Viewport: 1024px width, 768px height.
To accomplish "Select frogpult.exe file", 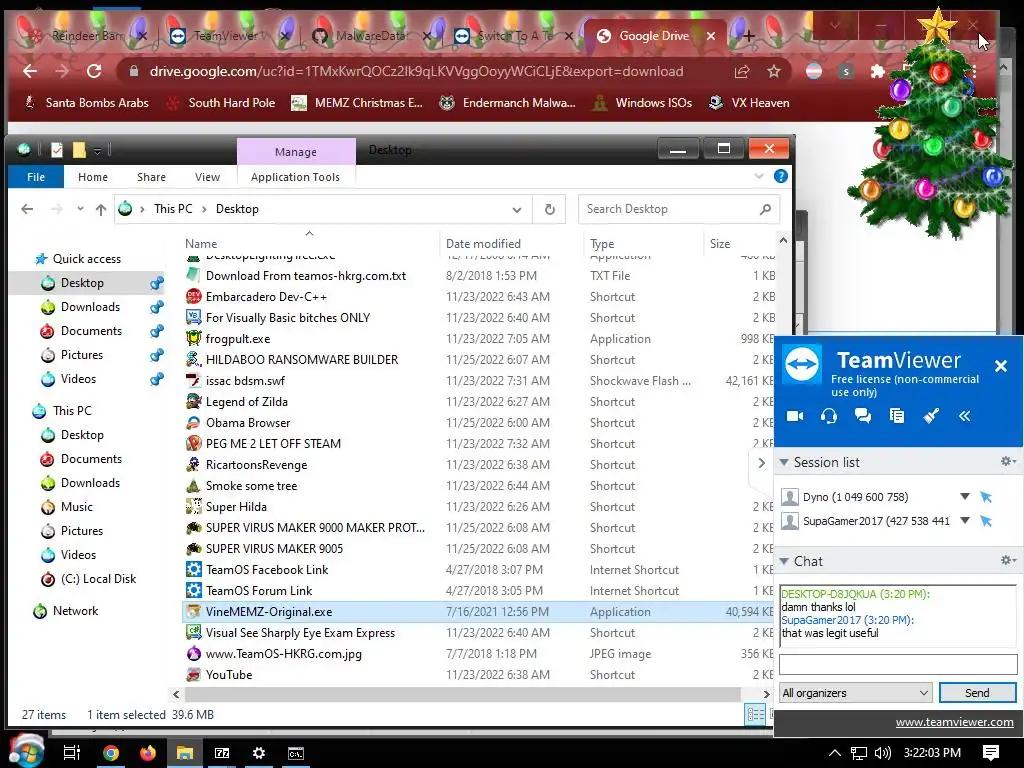I will [238, 339].
